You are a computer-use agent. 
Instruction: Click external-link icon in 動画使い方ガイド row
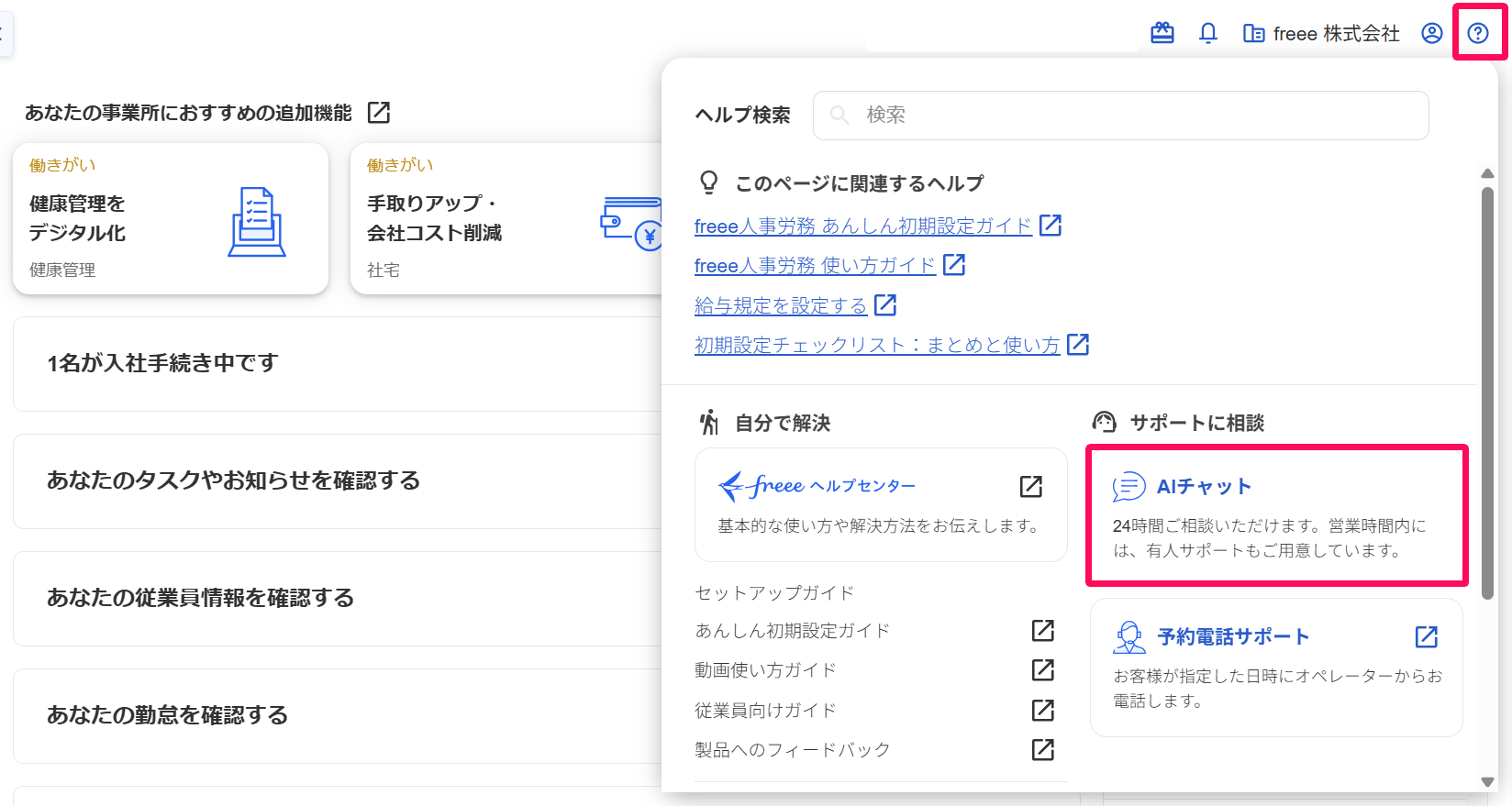point(1043,669)
